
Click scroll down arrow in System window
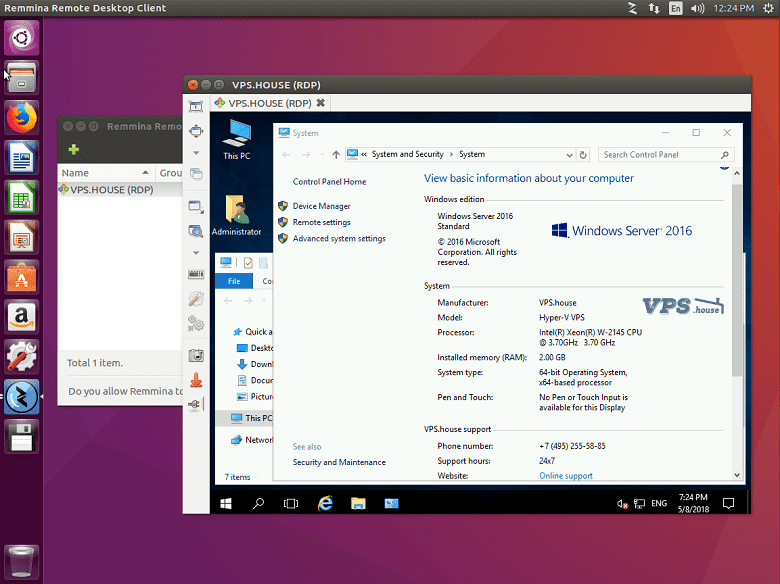click(x=737, y=475)
